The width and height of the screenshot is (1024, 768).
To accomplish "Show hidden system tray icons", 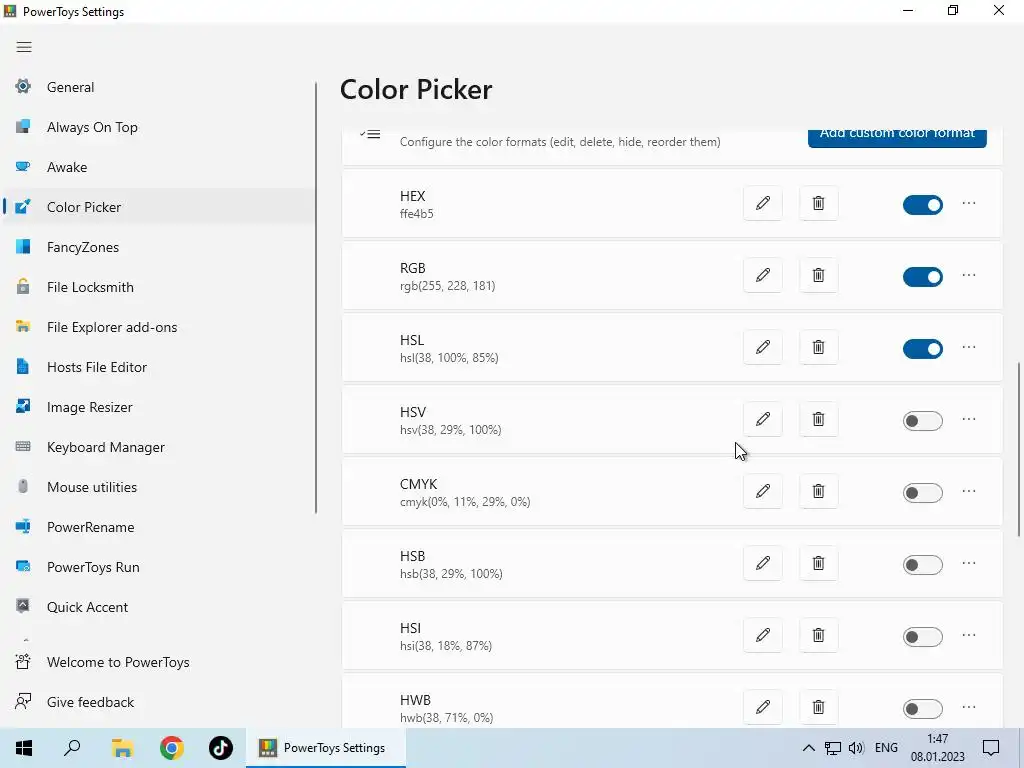I will tap(808, 748).
